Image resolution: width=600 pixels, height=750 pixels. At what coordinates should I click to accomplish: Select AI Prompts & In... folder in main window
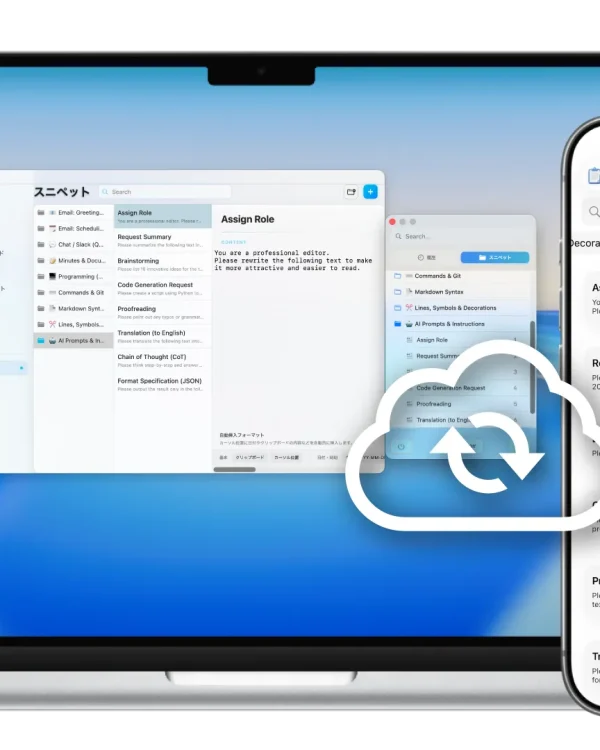click(x=73, y=341)
